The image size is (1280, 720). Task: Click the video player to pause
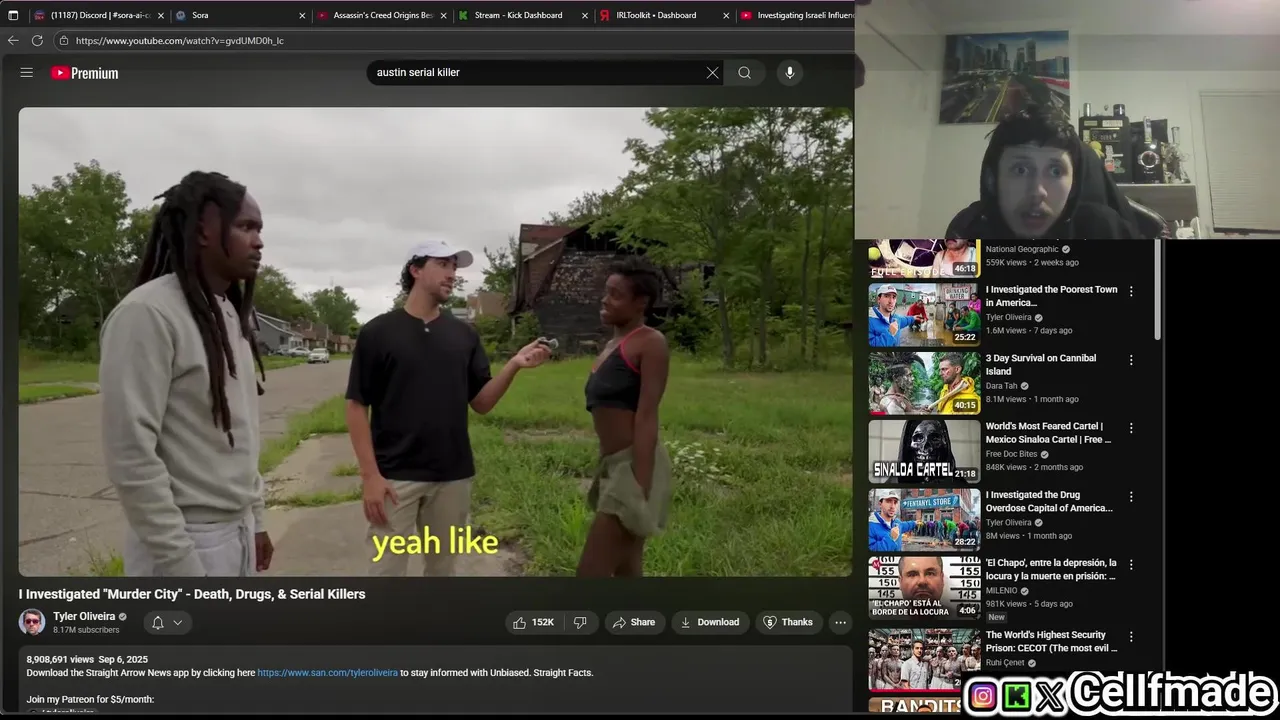point(435,341)
